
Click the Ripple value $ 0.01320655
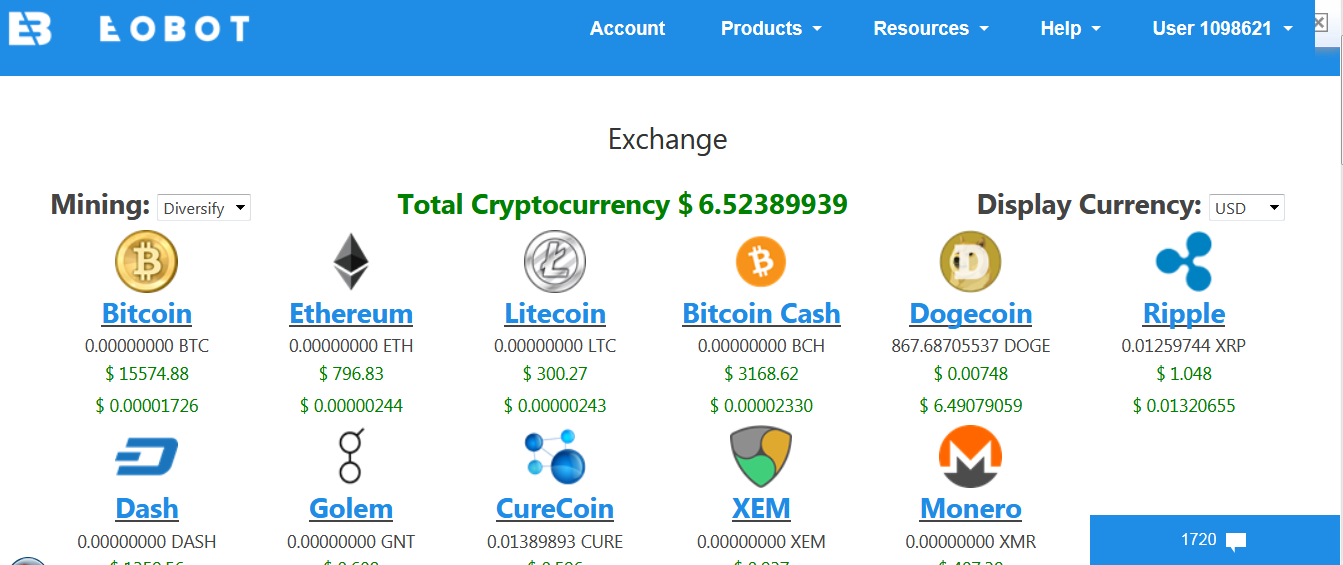tap(1184, 406)
